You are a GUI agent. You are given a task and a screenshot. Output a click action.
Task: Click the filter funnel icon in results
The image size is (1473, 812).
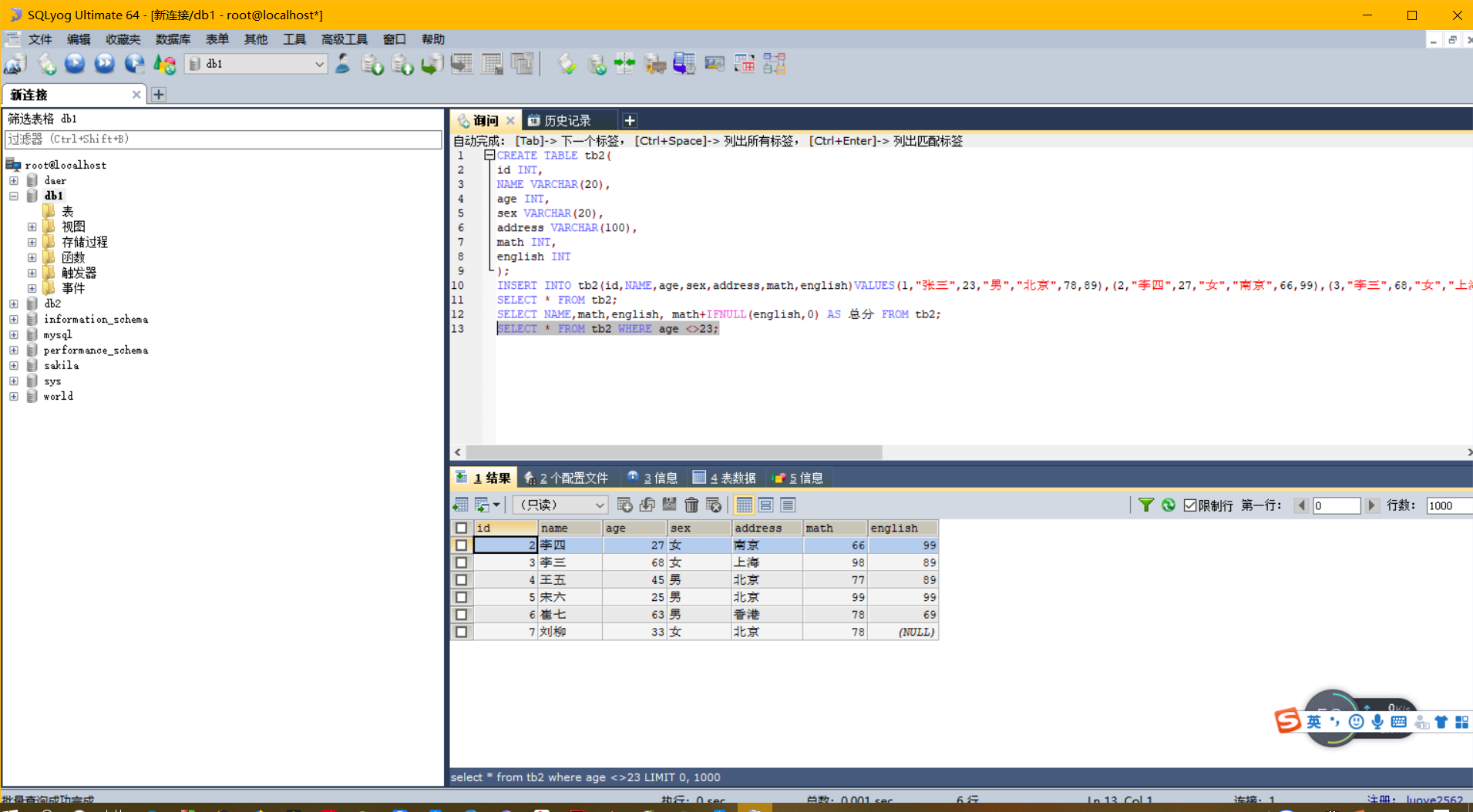[x=1146, y=505]
